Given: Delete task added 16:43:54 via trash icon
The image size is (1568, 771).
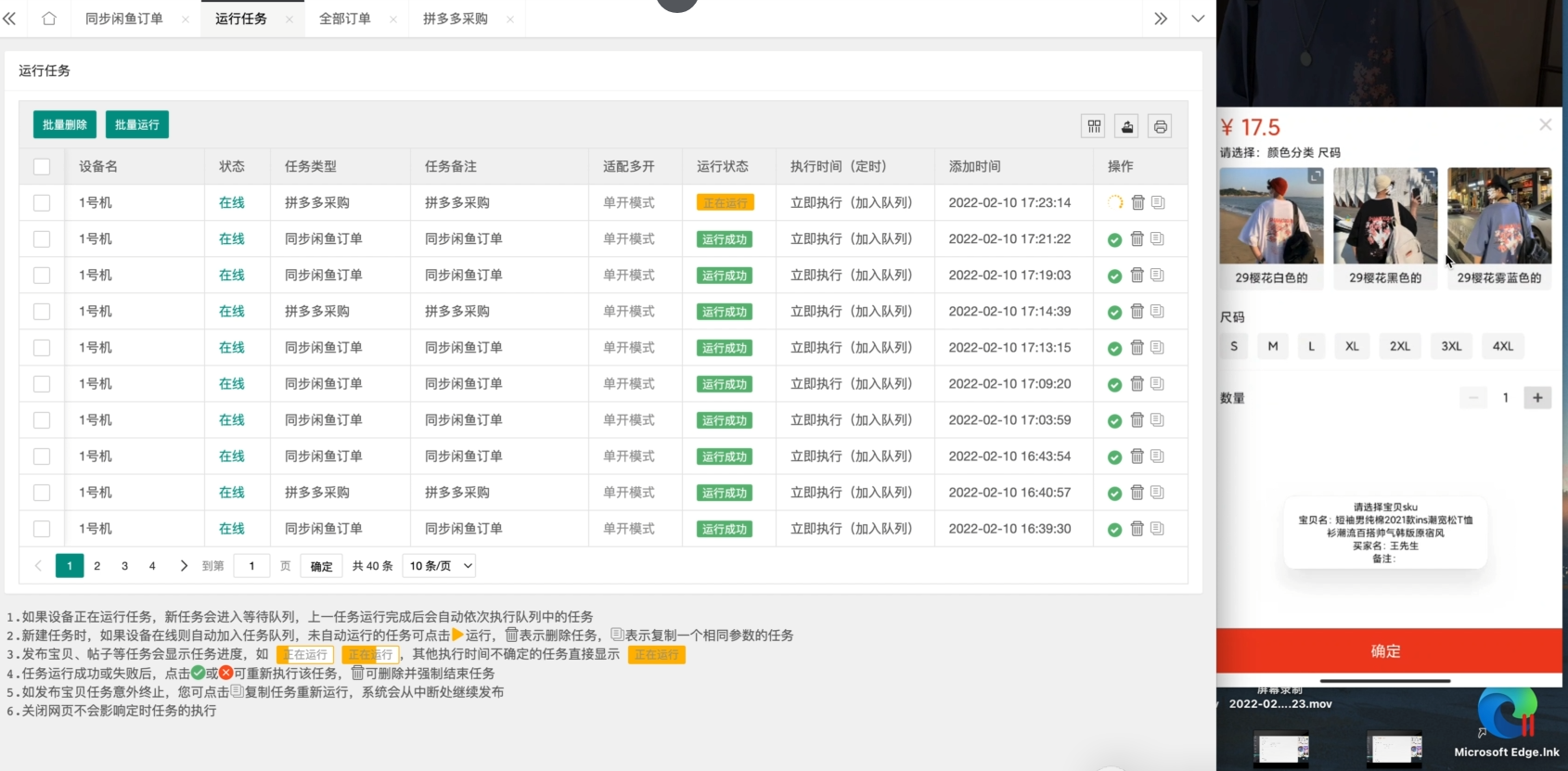Looking at the screenshot, I should [x=1137, y=456].
